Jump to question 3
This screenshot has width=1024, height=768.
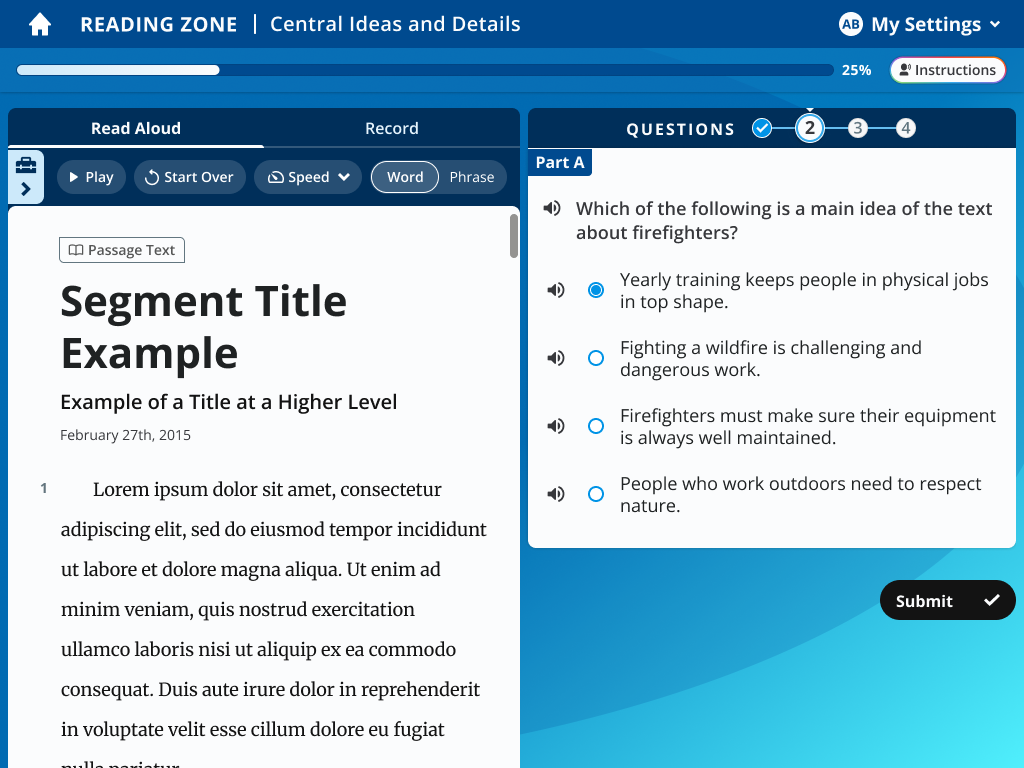[x=857, y=128]
